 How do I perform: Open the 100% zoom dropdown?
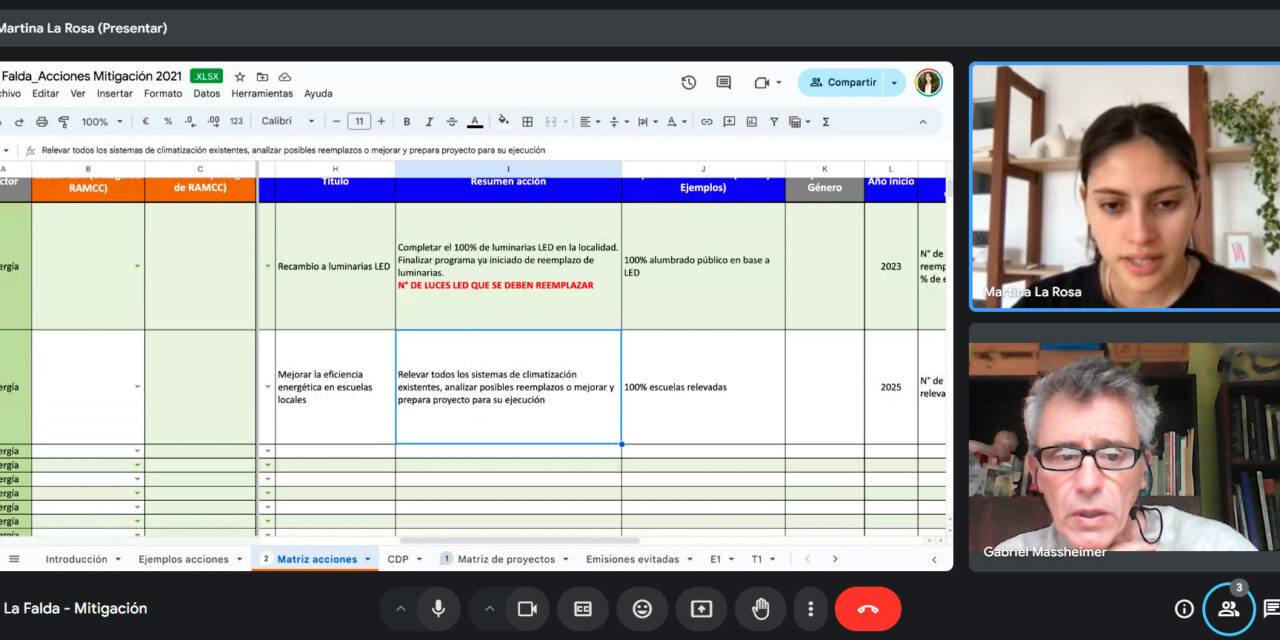[x=102, y=122]
